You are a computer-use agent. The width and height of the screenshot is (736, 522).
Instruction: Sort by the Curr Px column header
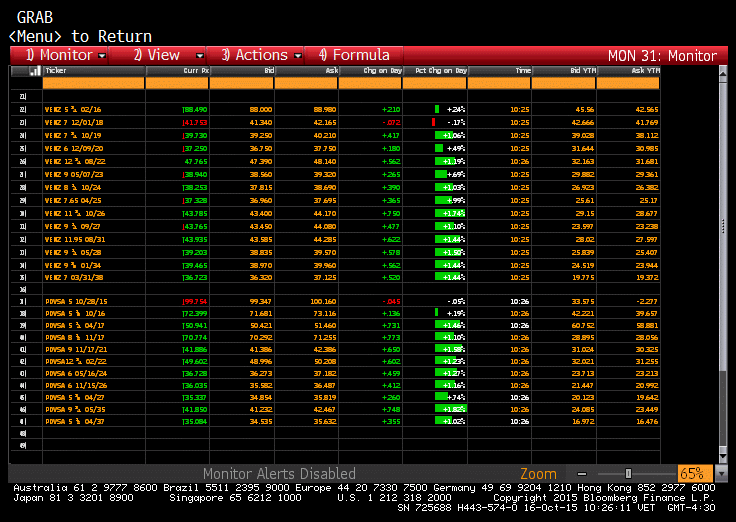177,71
